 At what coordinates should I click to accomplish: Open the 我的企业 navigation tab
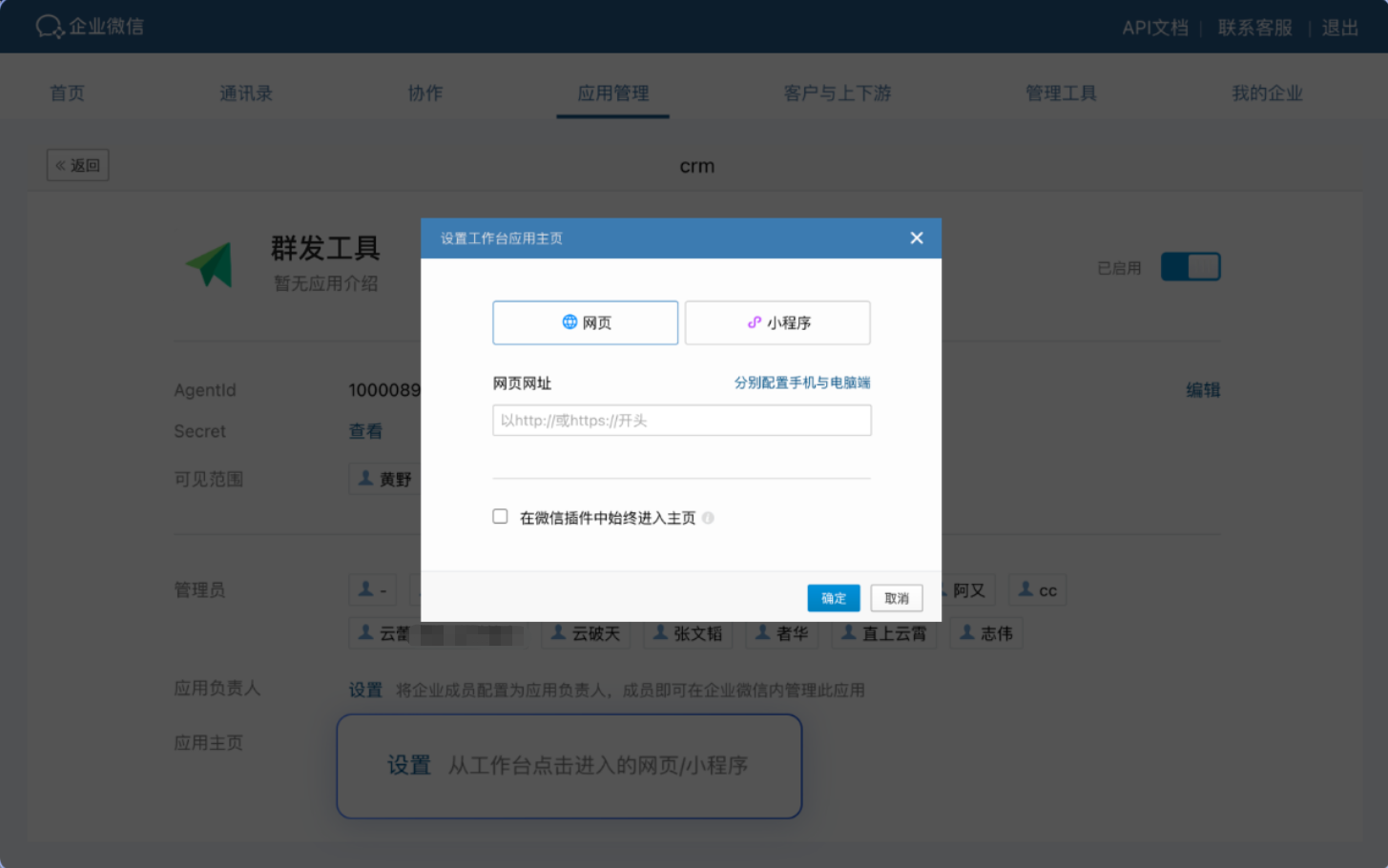(x=1267, y=93)
